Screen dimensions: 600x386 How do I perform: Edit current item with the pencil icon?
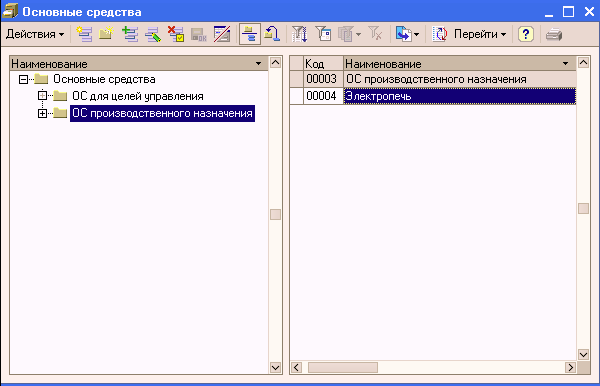coord(153,34)
